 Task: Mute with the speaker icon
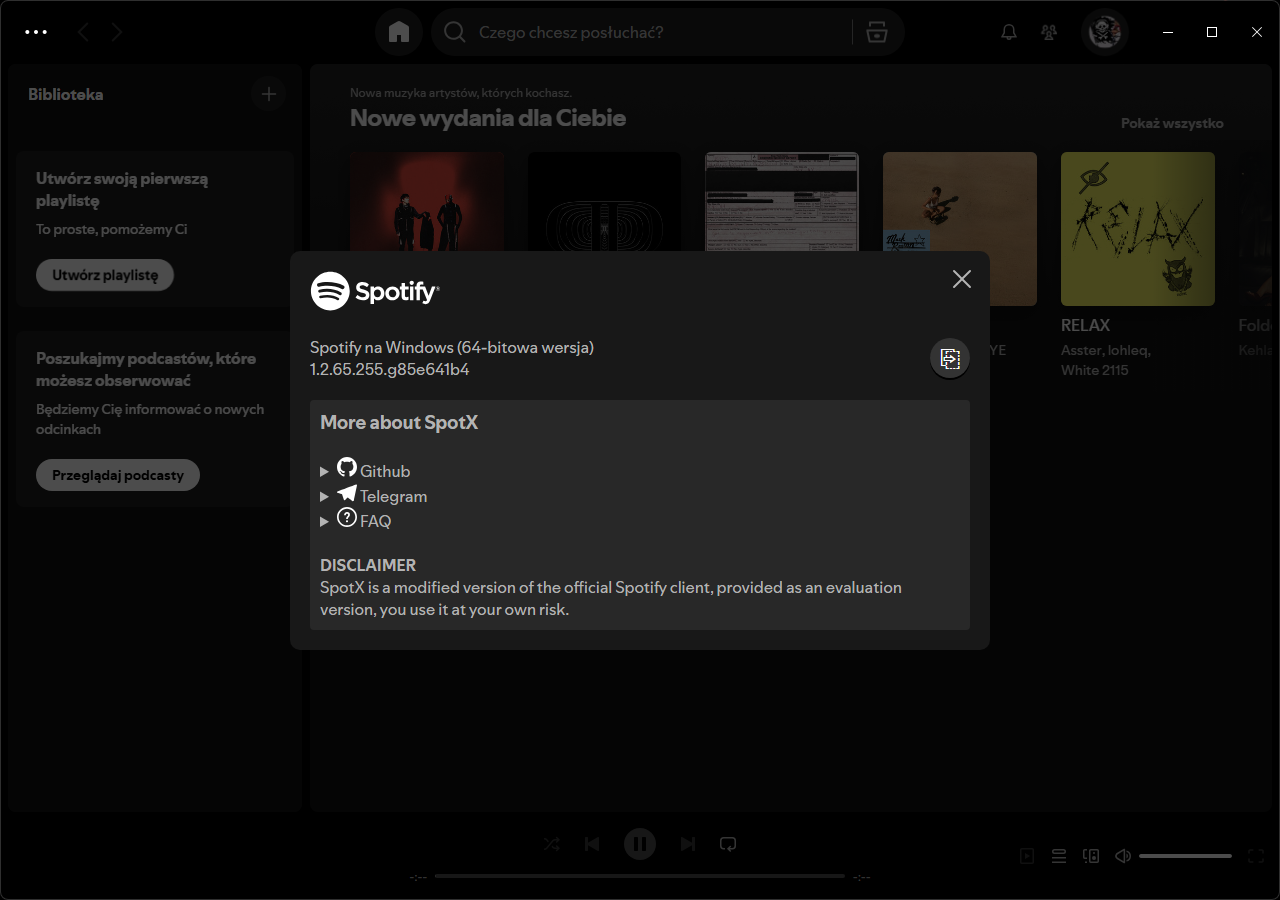pos(1123,856)
